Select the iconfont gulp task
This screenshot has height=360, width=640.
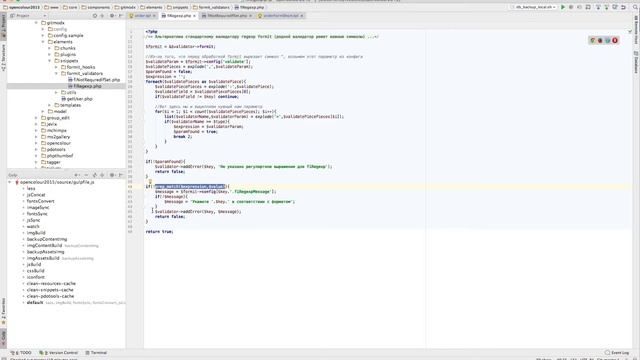click(36, 277)
